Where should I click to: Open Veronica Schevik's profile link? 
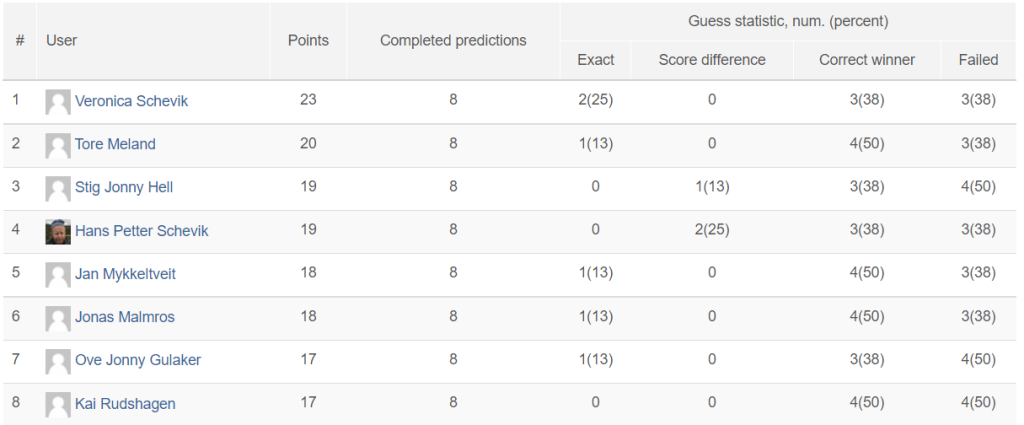point(131,101)
